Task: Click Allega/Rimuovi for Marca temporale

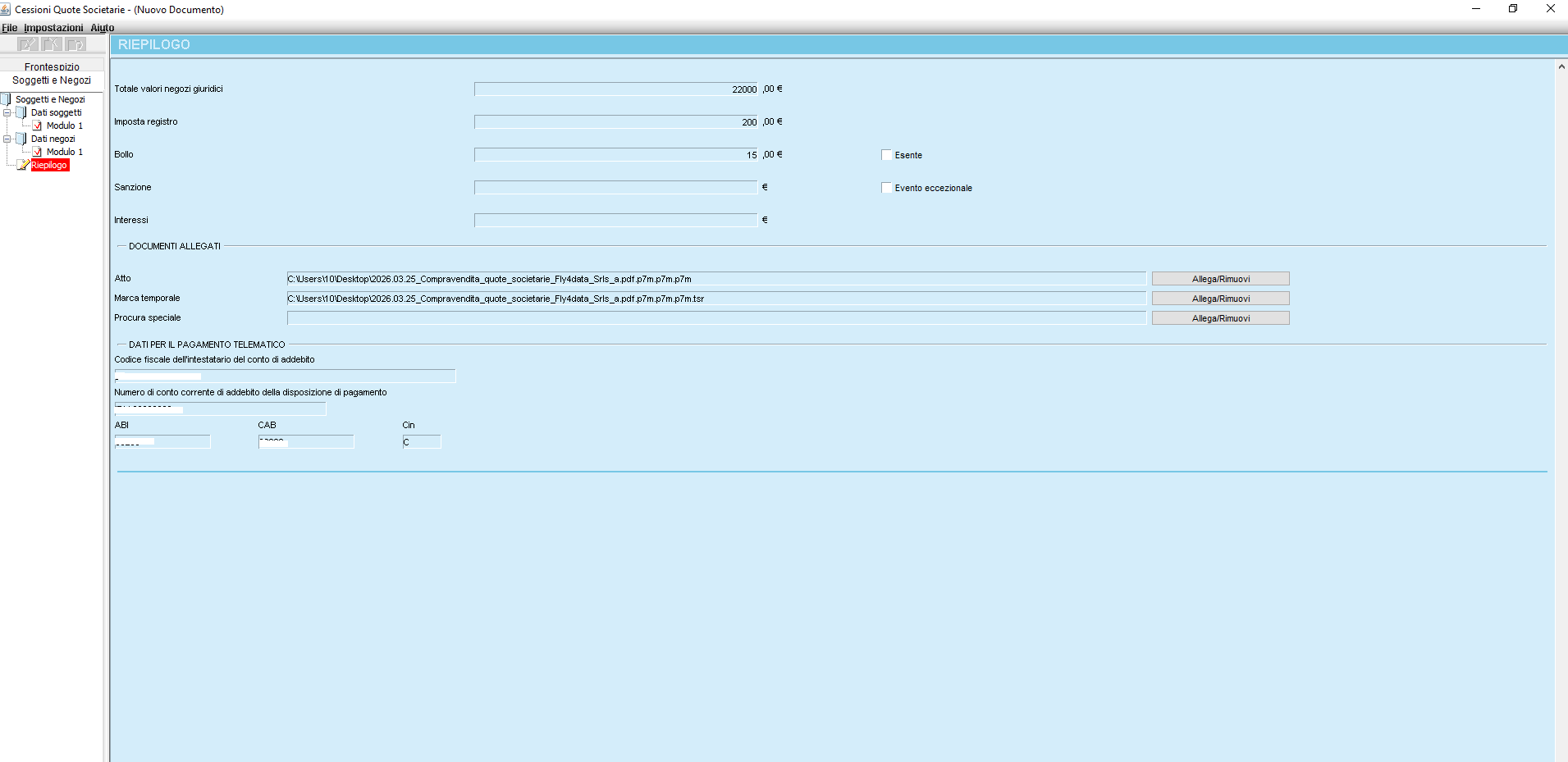Action: click(1221, 299)
